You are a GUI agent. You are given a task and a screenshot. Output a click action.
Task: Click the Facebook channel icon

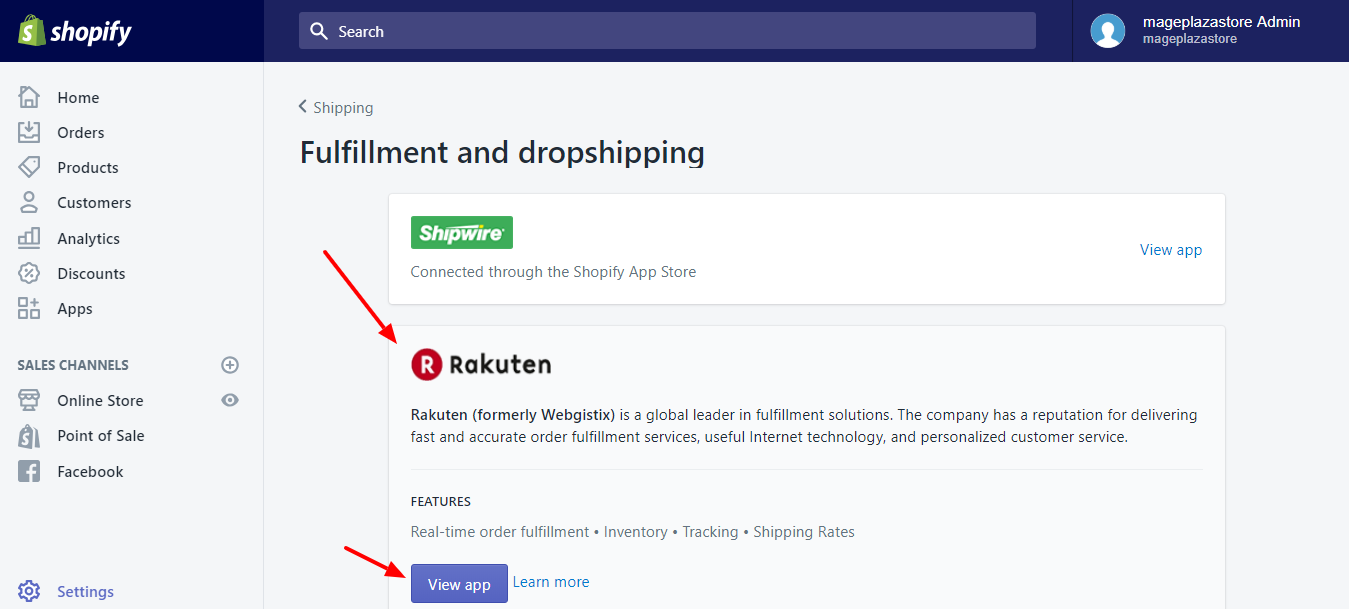(29, 471)
